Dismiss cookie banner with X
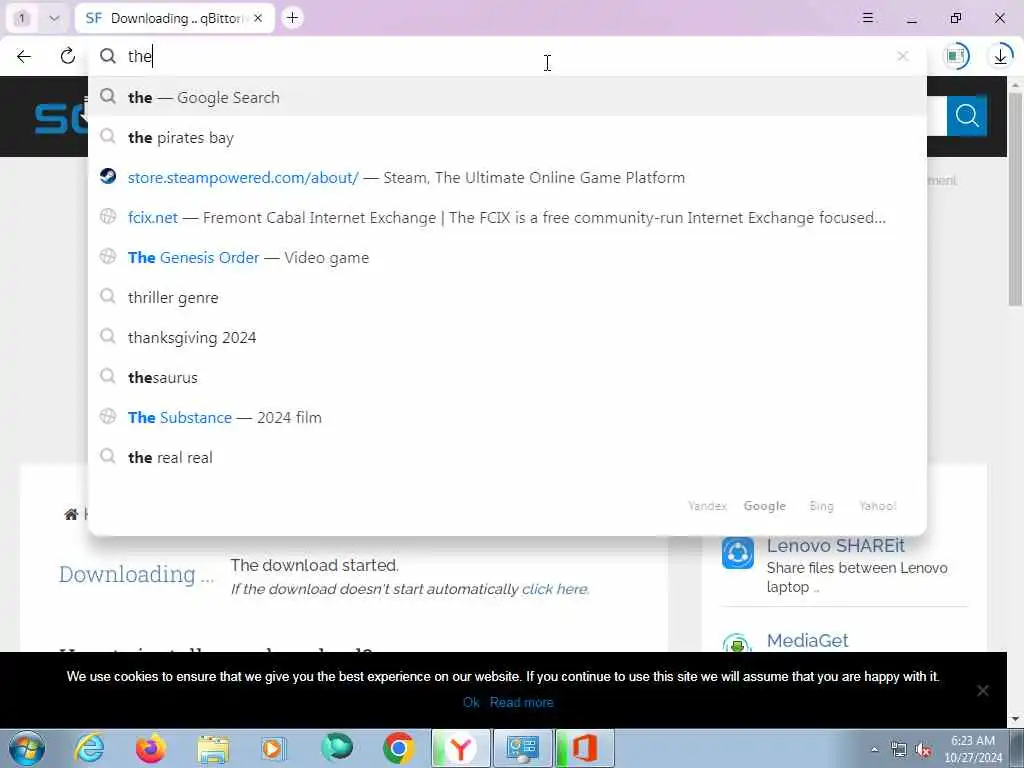Screen dimensions: 1024x768 [982, 690]
